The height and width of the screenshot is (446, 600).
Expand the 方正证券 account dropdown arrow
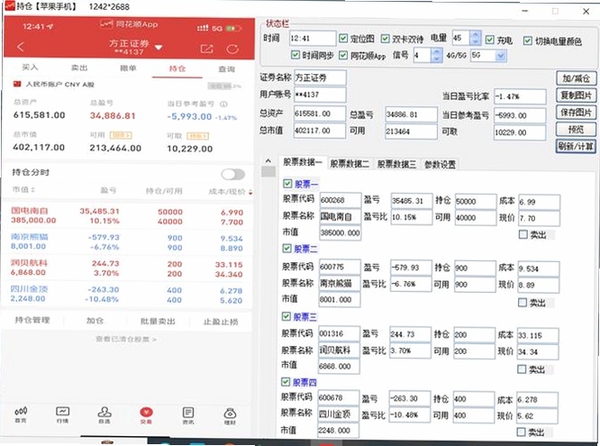(158, 48)
